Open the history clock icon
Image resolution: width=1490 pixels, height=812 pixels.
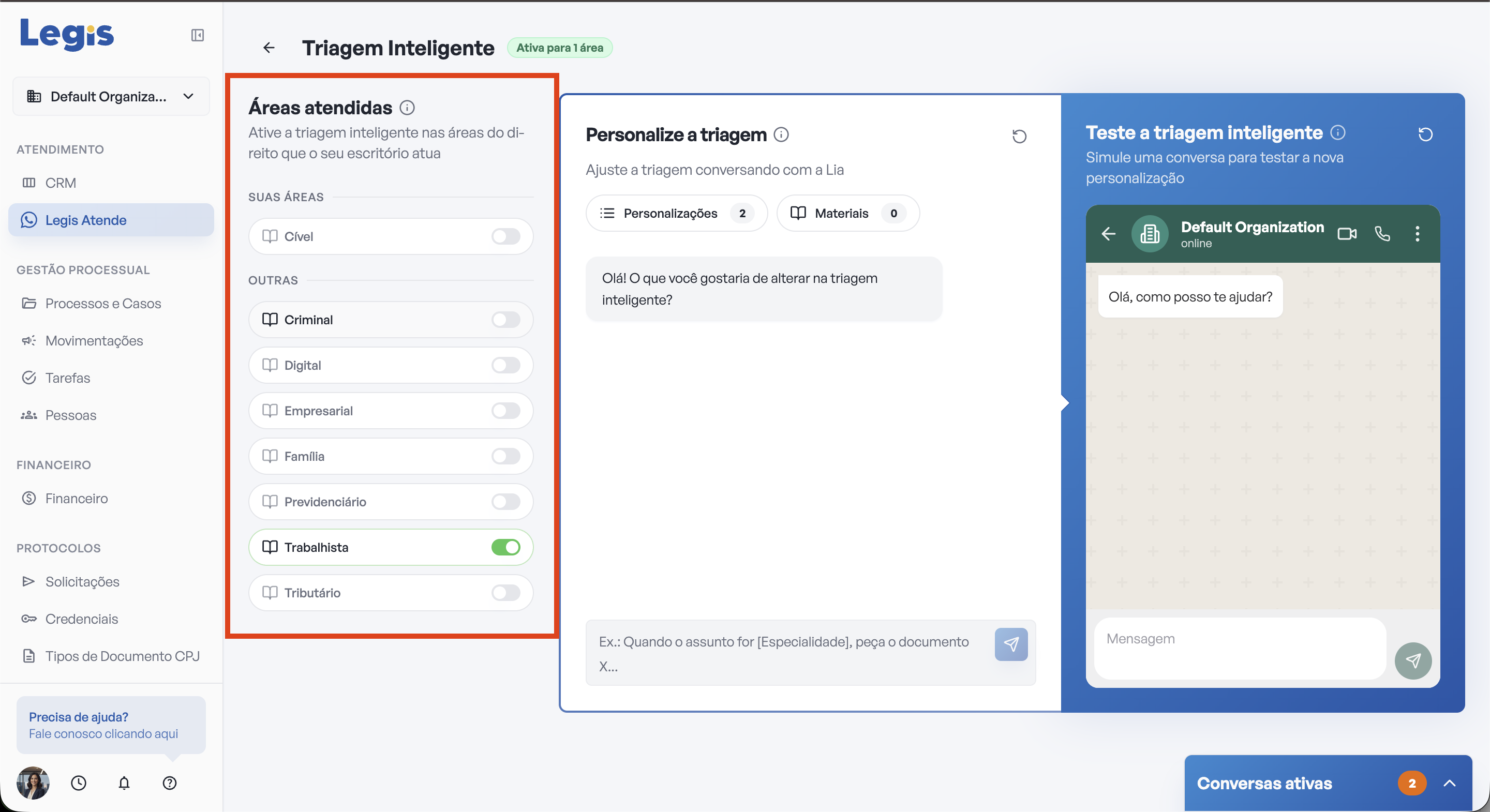click(x=79, y=783)
